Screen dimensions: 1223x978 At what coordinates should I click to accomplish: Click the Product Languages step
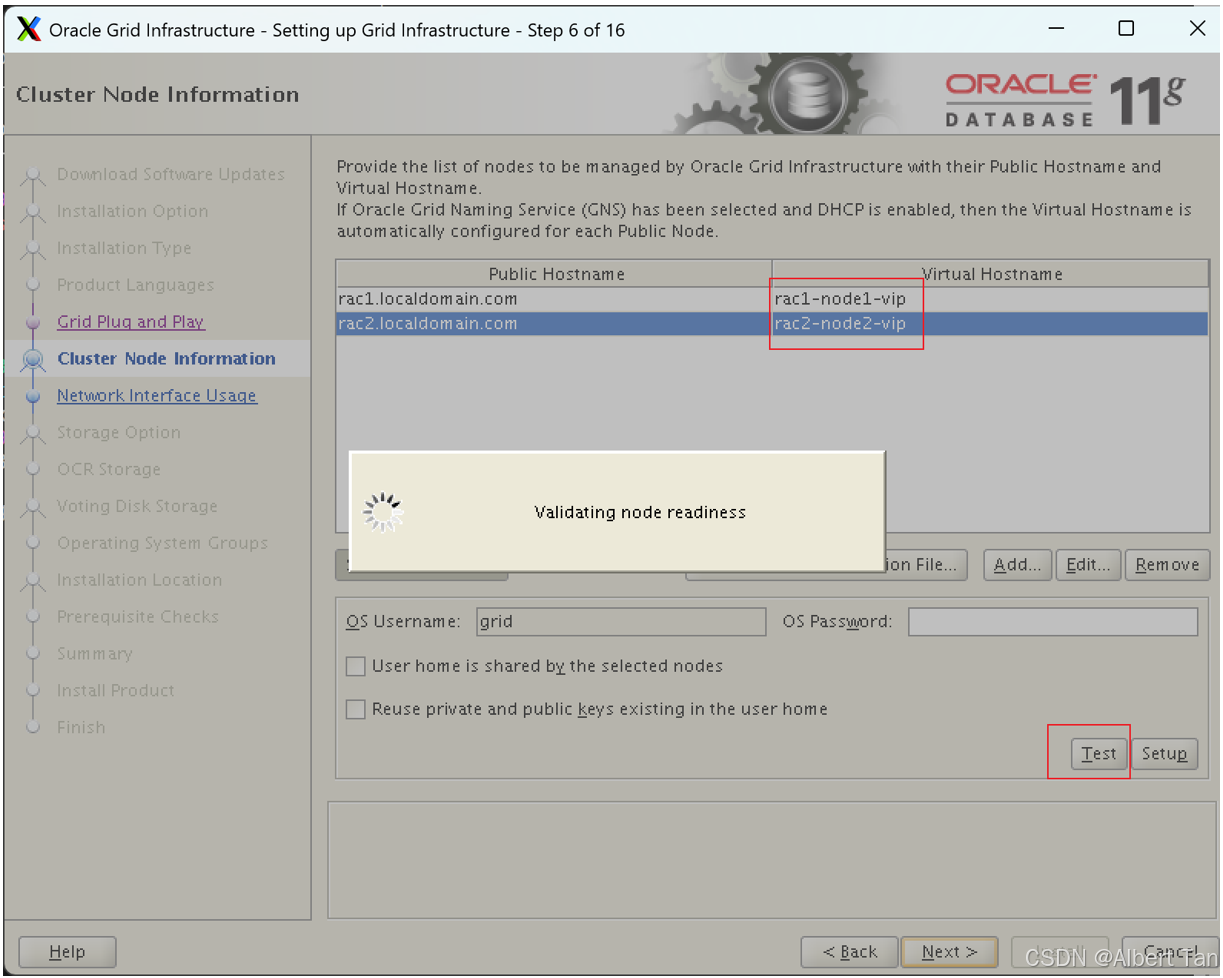pyautogui.click(x=136, y=285)
